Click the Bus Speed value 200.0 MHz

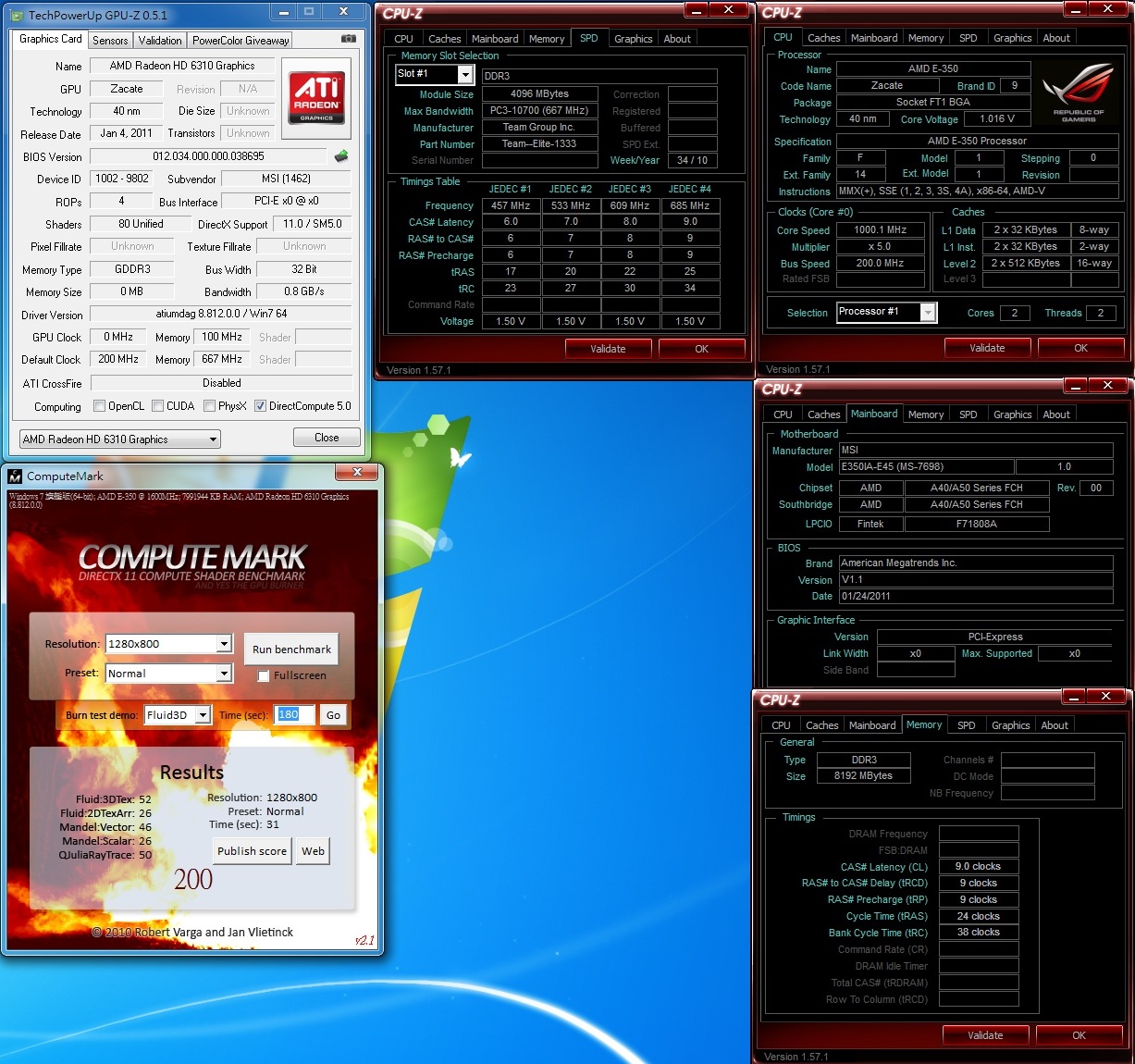[880, 264]
